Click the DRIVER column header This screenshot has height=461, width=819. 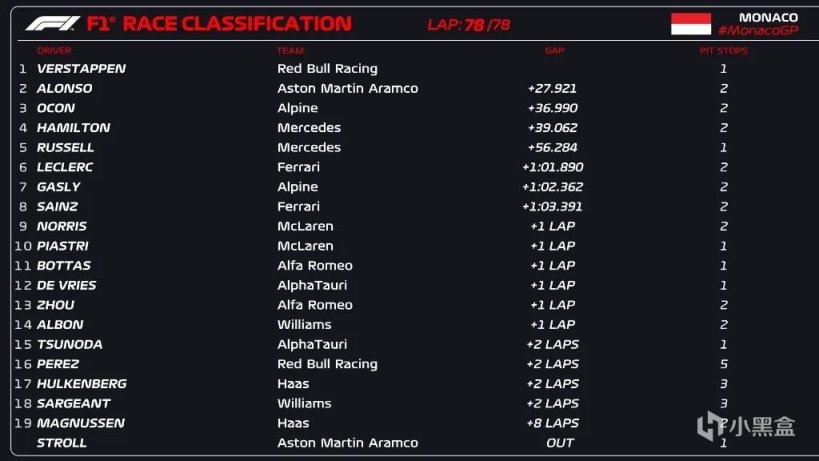[x=54, y=50]
